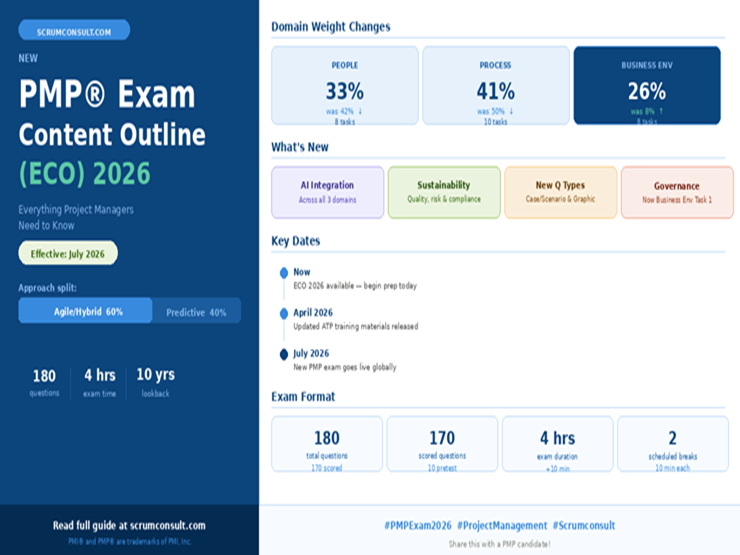Screen dimensions: 740x555
Task: Click the down arrow beside was 42%
Action: click(360, 111)
